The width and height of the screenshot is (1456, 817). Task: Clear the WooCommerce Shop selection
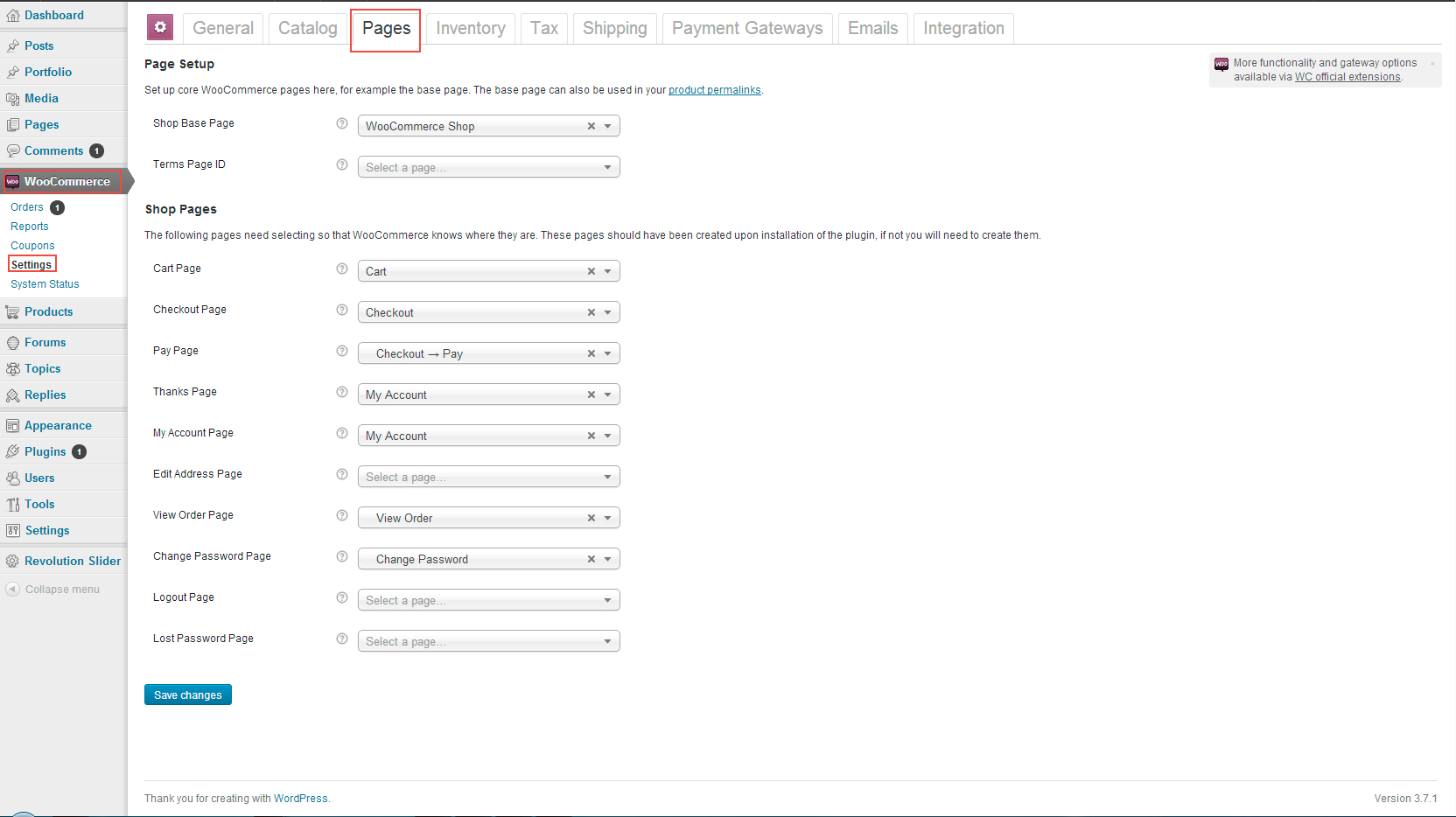591,126
